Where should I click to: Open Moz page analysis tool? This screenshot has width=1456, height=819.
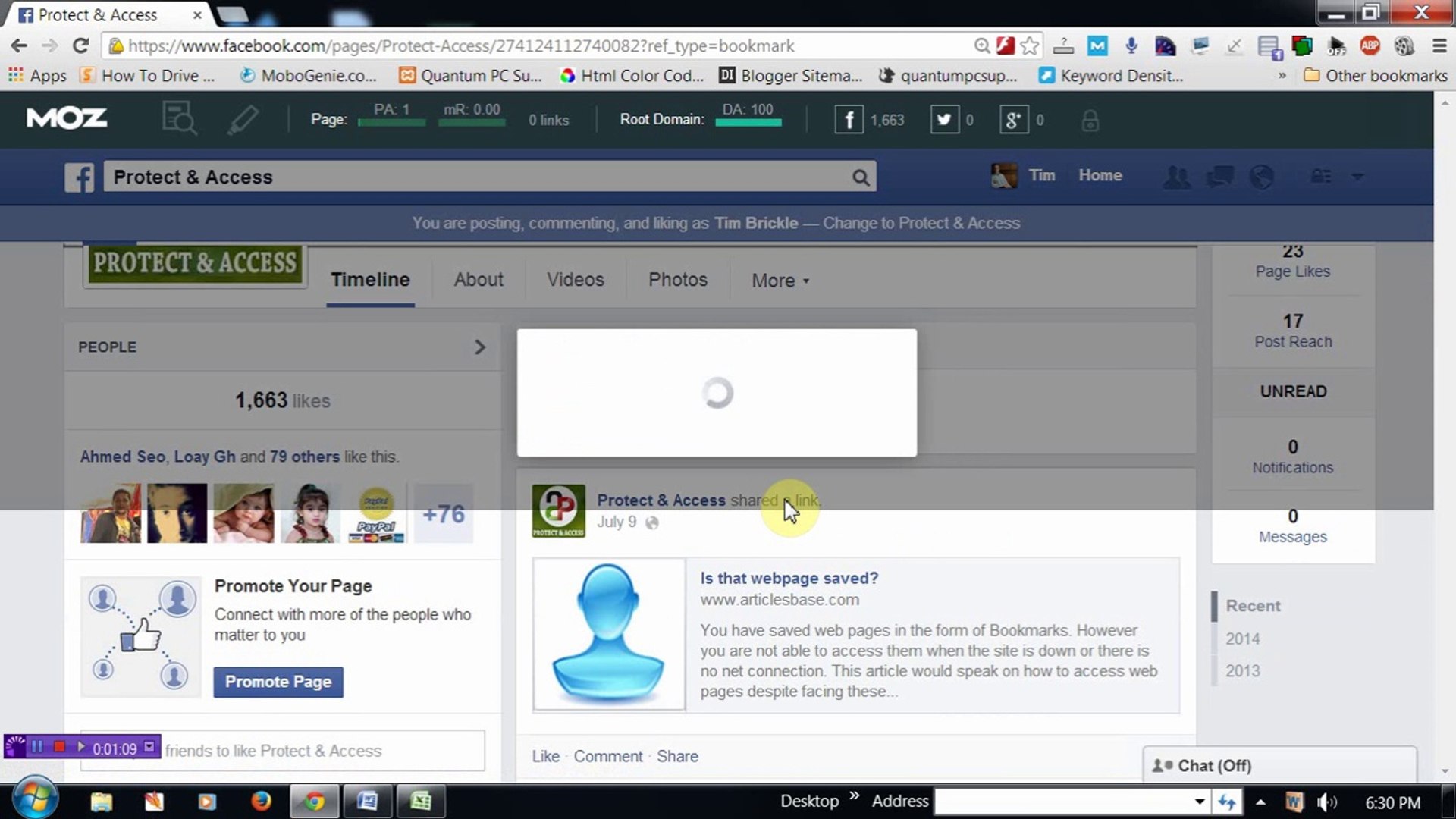[179, 119]
